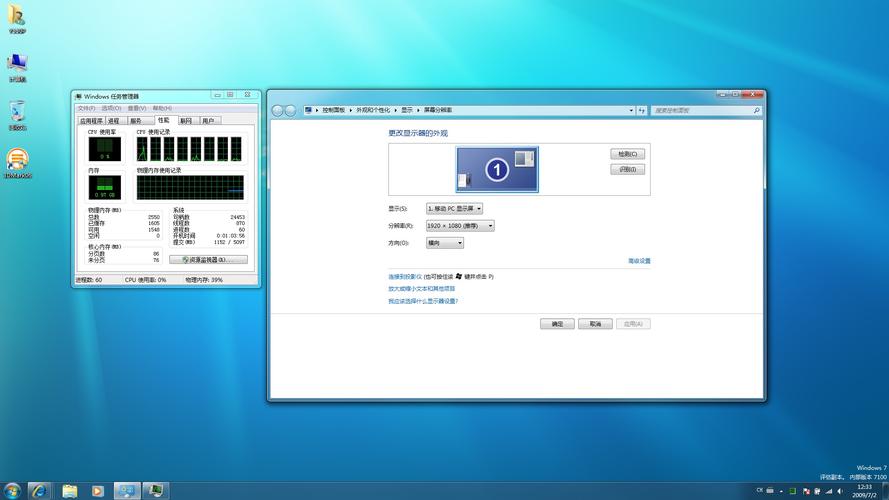The width and height of the screenshot is (889, 500).
Task: Open the Computer desktop icon
Action: [17, 64]
